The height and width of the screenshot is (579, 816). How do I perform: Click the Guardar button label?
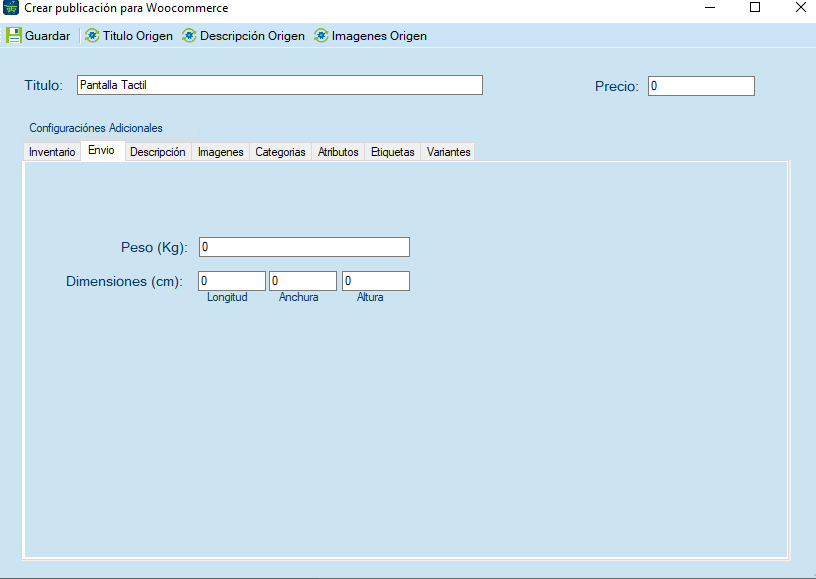pos(47,36)
